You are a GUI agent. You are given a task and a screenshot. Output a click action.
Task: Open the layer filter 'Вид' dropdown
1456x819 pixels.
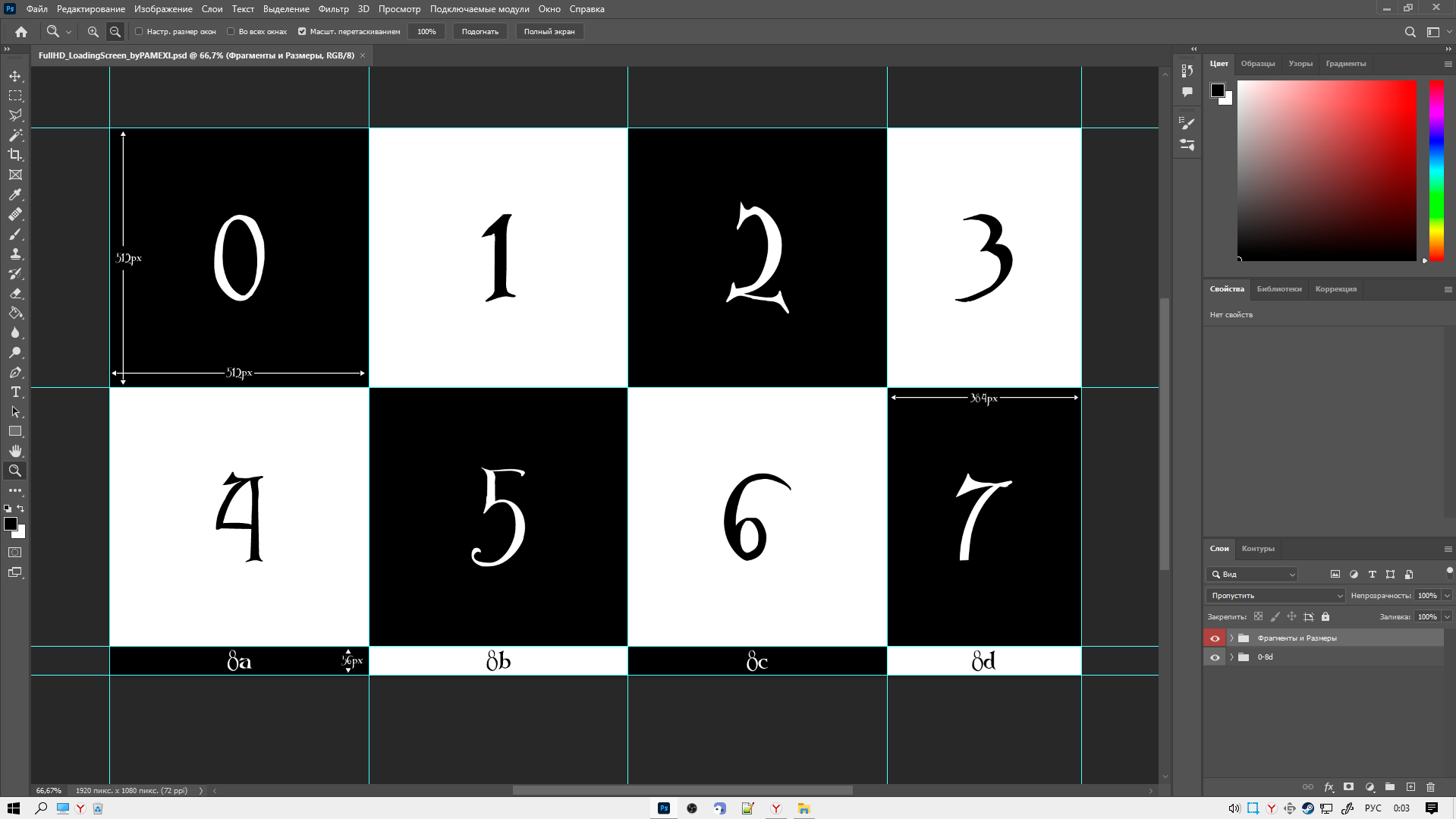click(1253, 575)
